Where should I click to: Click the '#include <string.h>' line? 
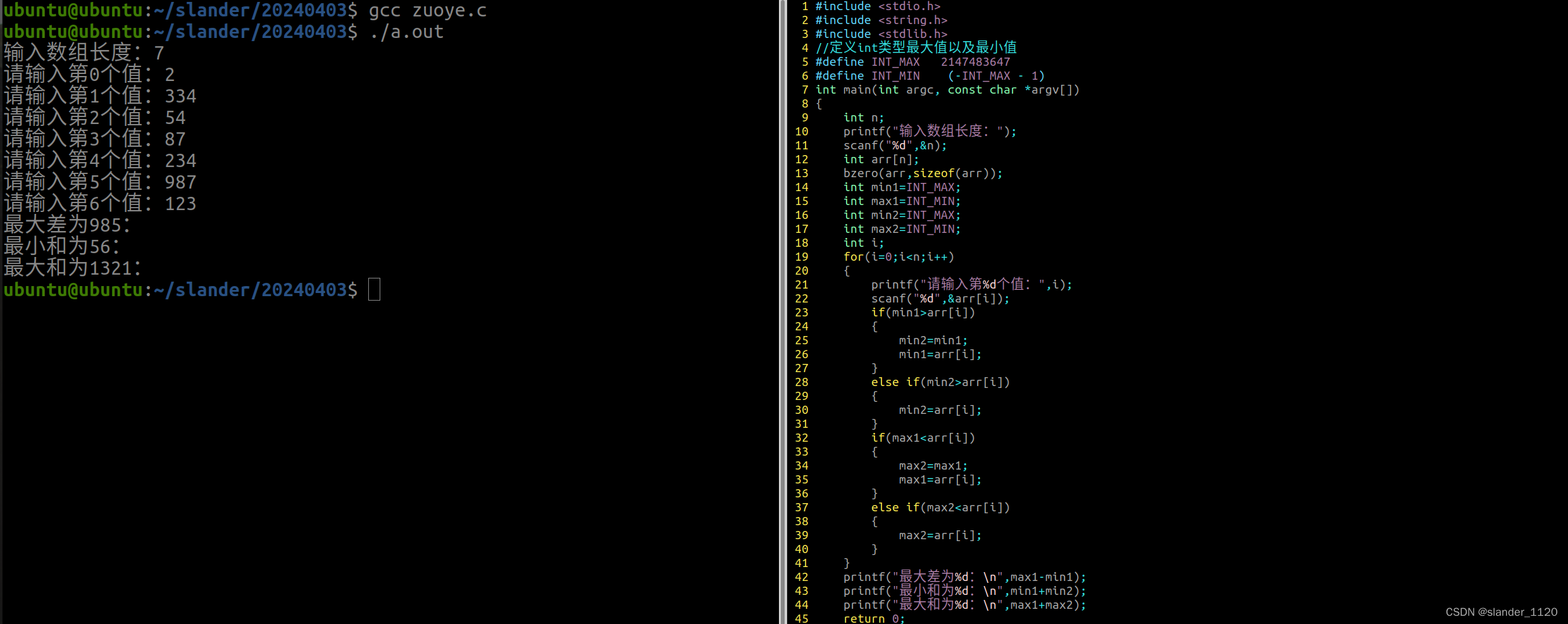pyautogui.click(x=881, y=20)
